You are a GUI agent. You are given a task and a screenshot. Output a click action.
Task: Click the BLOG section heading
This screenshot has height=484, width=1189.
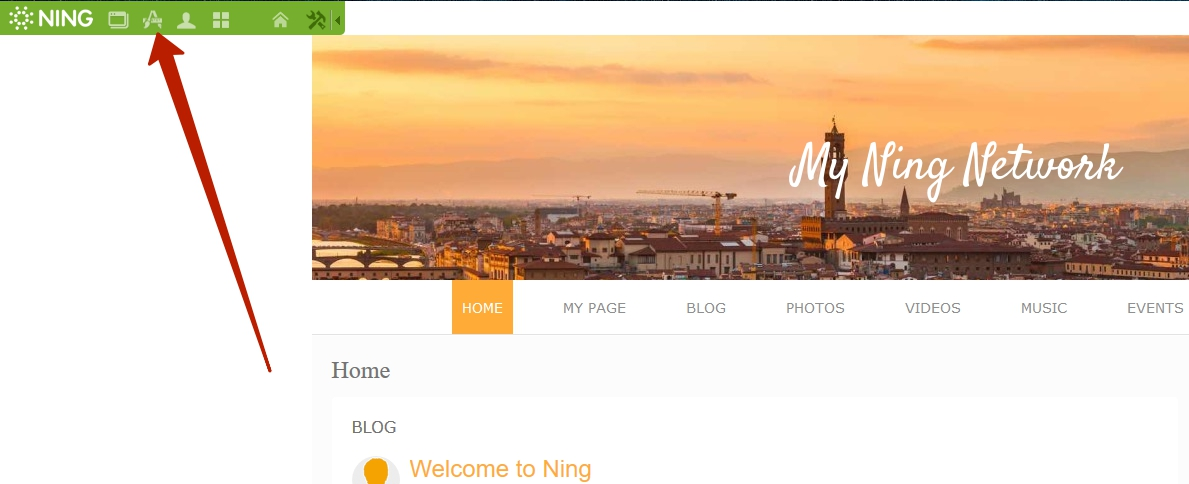pos(374,427)
